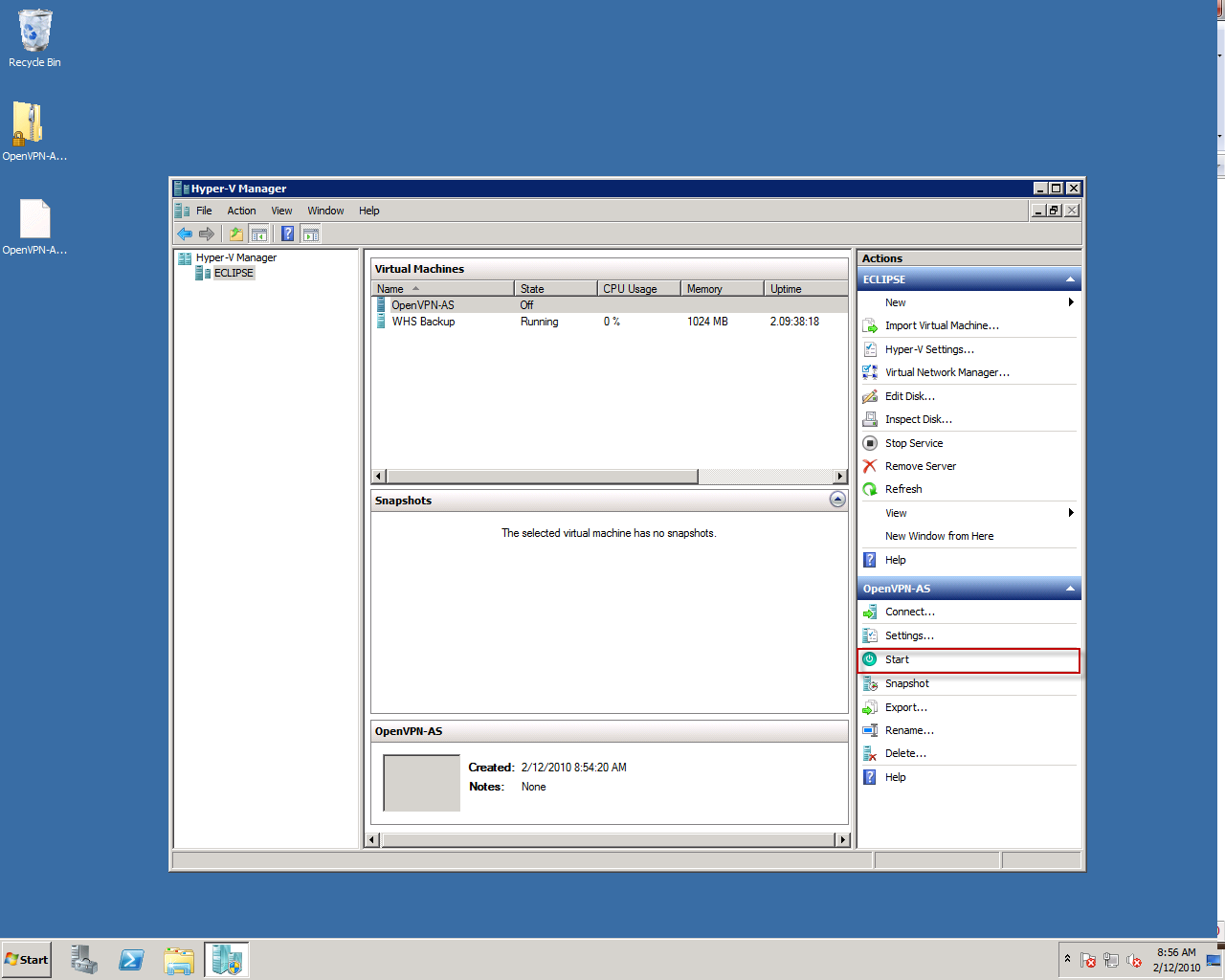Collapse the OpenVPN-AS actions section
This screenshot has width=1225, height=980.
coord(1070,589)
